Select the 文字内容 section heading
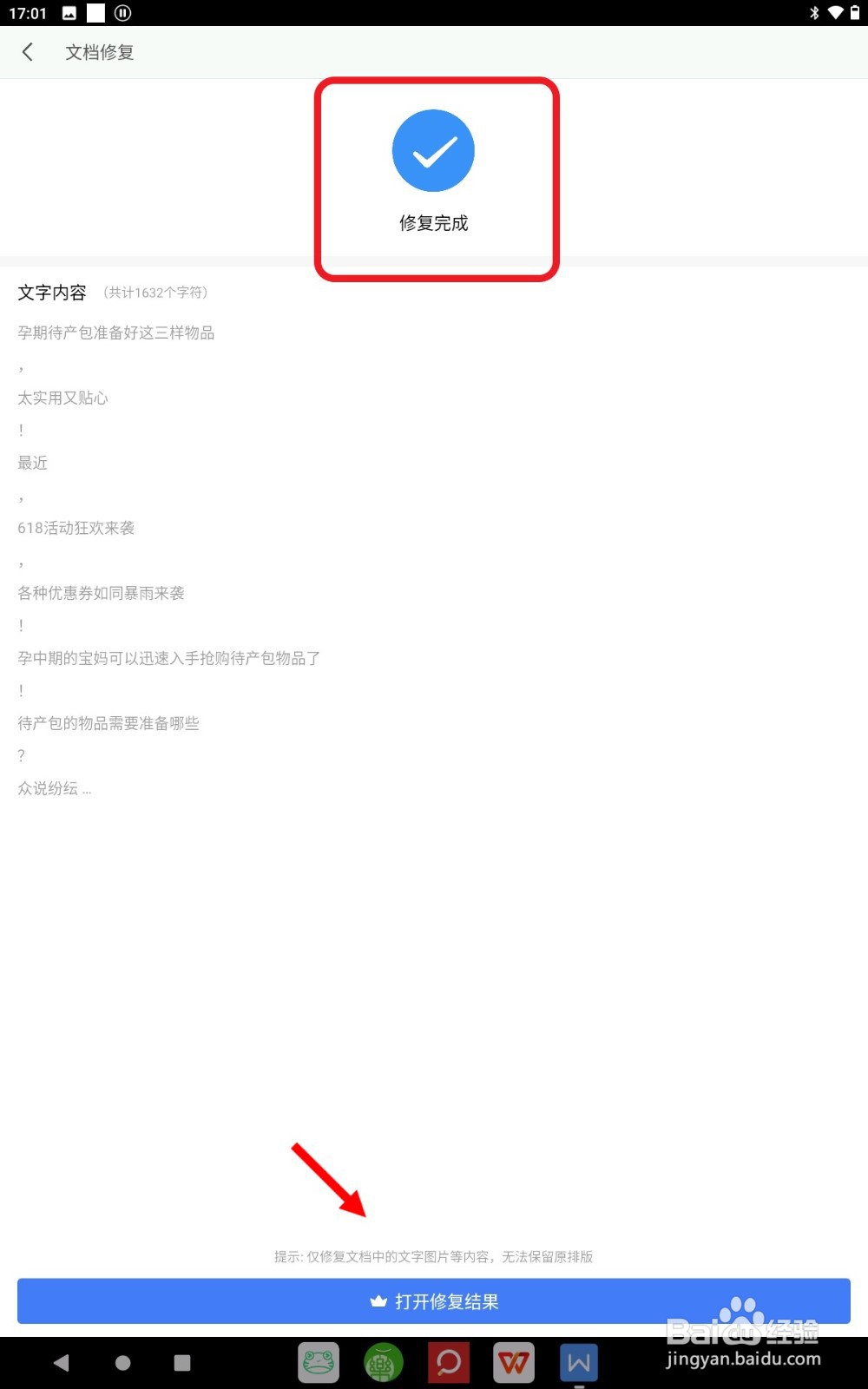This screenshot has height=1389, width=868. point(52,293)
